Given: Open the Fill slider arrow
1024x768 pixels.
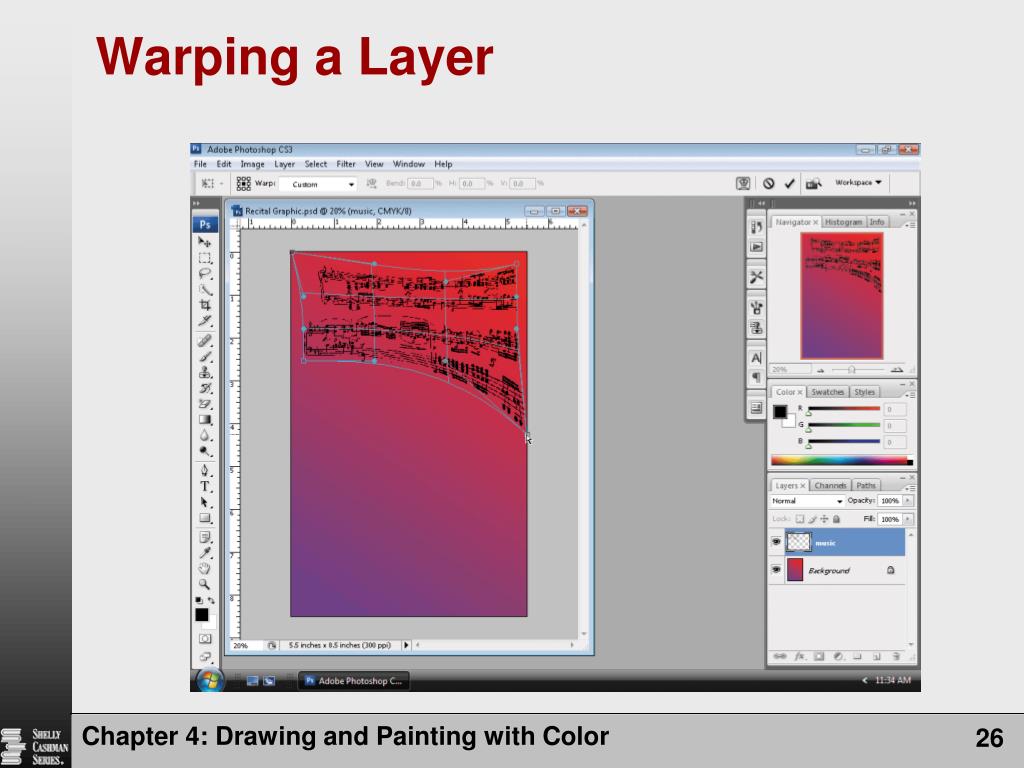Looking at the screenshot, I should (x=908, y=519).
